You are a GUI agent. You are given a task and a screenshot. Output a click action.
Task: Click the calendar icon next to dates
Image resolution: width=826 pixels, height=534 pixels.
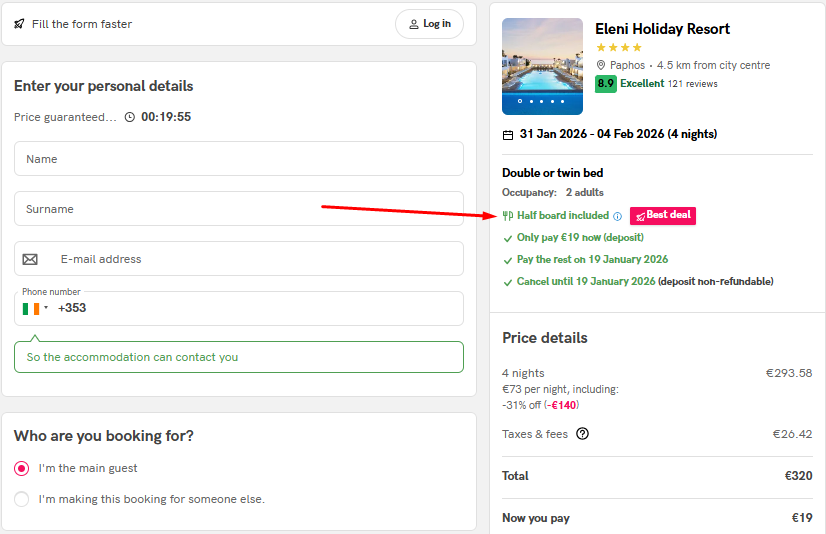pos(508,135)
